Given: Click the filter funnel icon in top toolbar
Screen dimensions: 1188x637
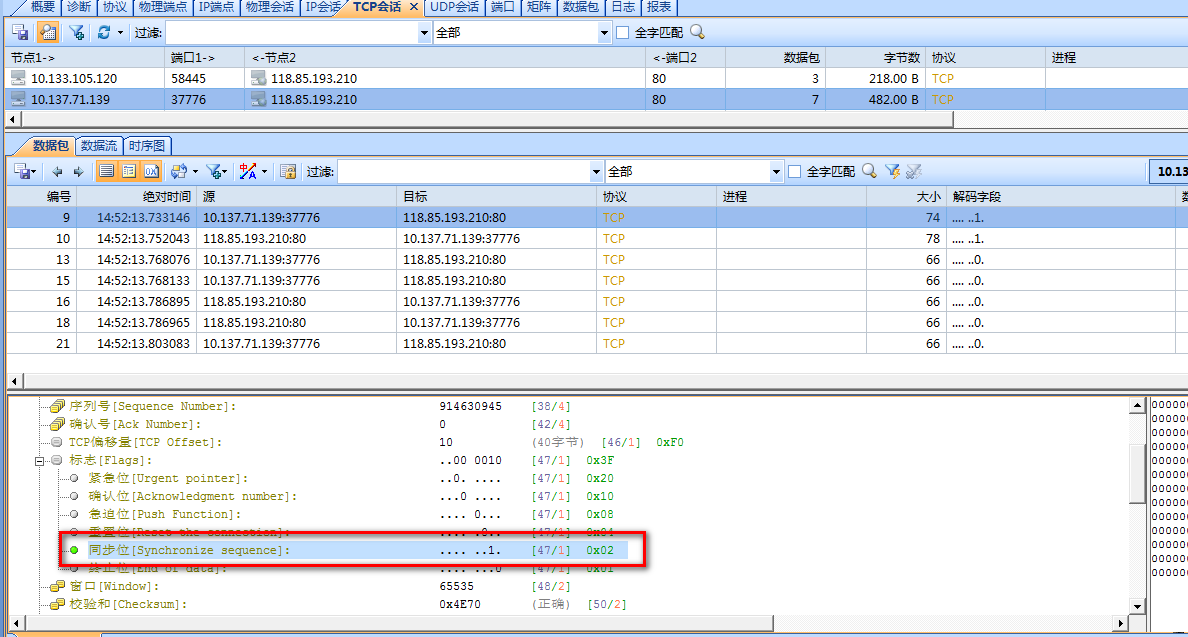Looking at the screenshot, I should coord(76,33).
